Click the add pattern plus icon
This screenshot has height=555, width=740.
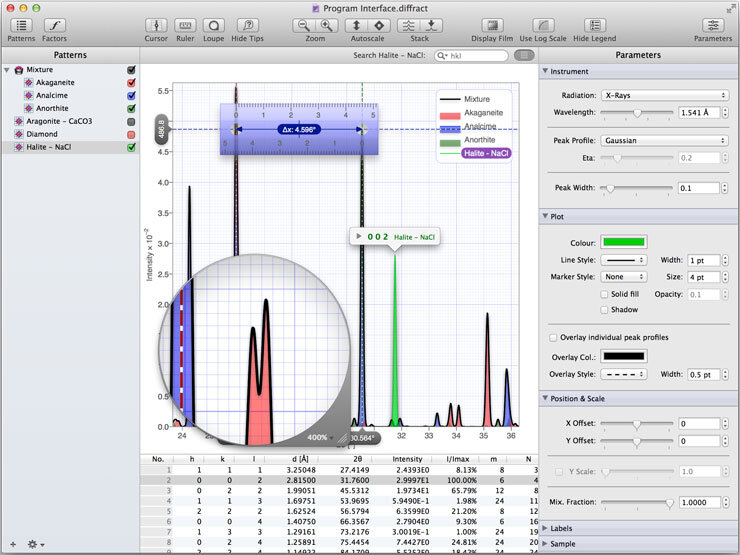(13, 544)
